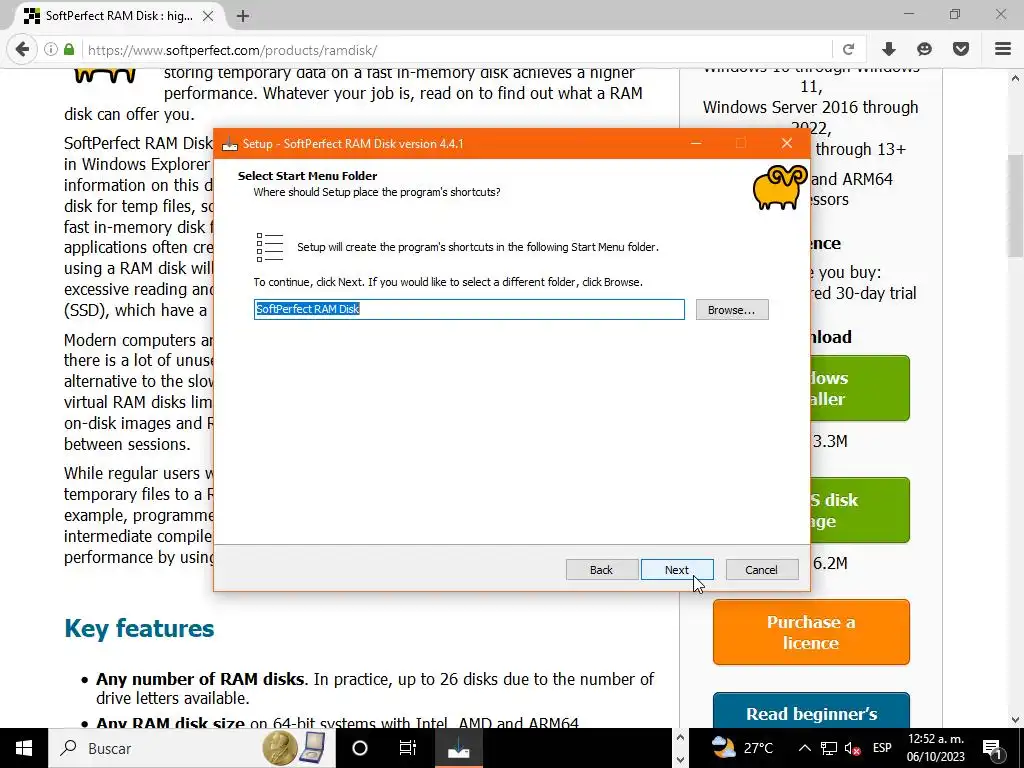Viewport: 1024px width, 768px height.
Task: Open the Windows Start menu
Action: [24, 748]
